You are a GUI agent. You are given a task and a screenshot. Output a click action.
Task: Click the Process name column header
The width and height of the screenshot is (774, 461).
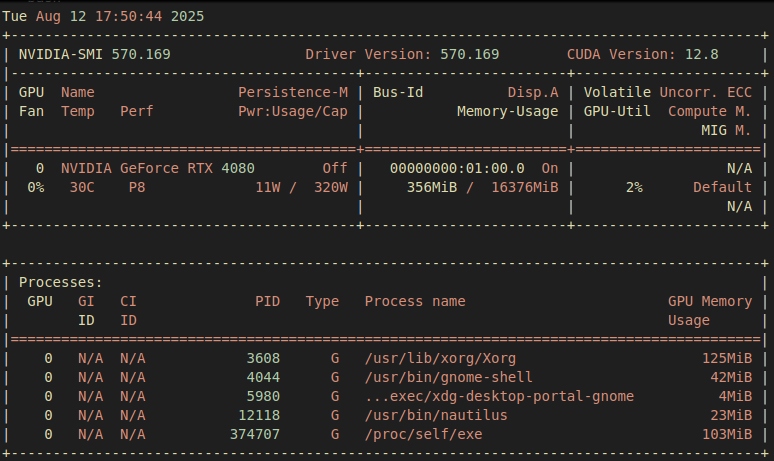(x=414, y=301)
